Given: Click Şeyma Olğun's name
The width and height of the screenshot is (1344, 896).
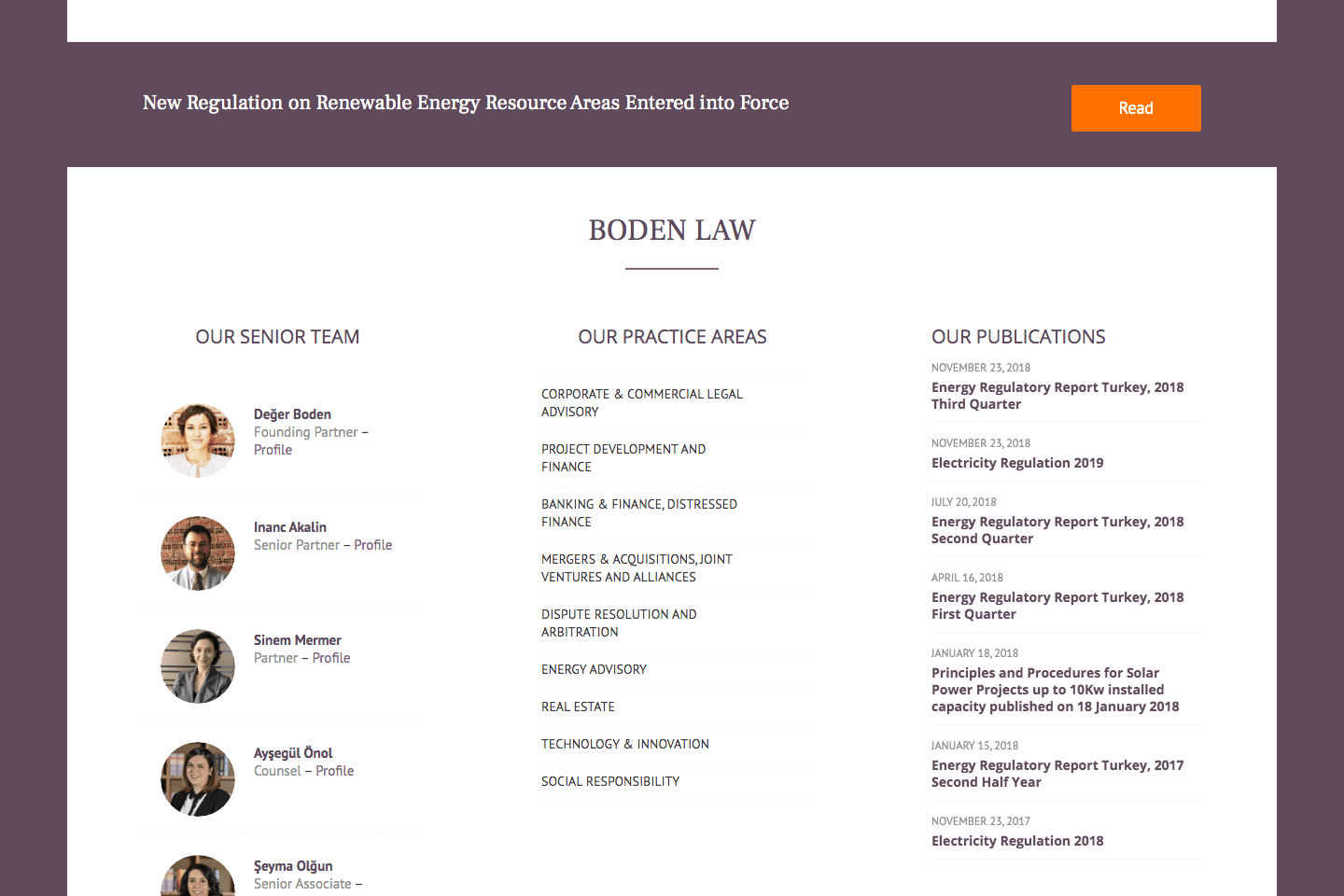Looking at the screenshot, I should pyautogui.click(x=294, y=865).
